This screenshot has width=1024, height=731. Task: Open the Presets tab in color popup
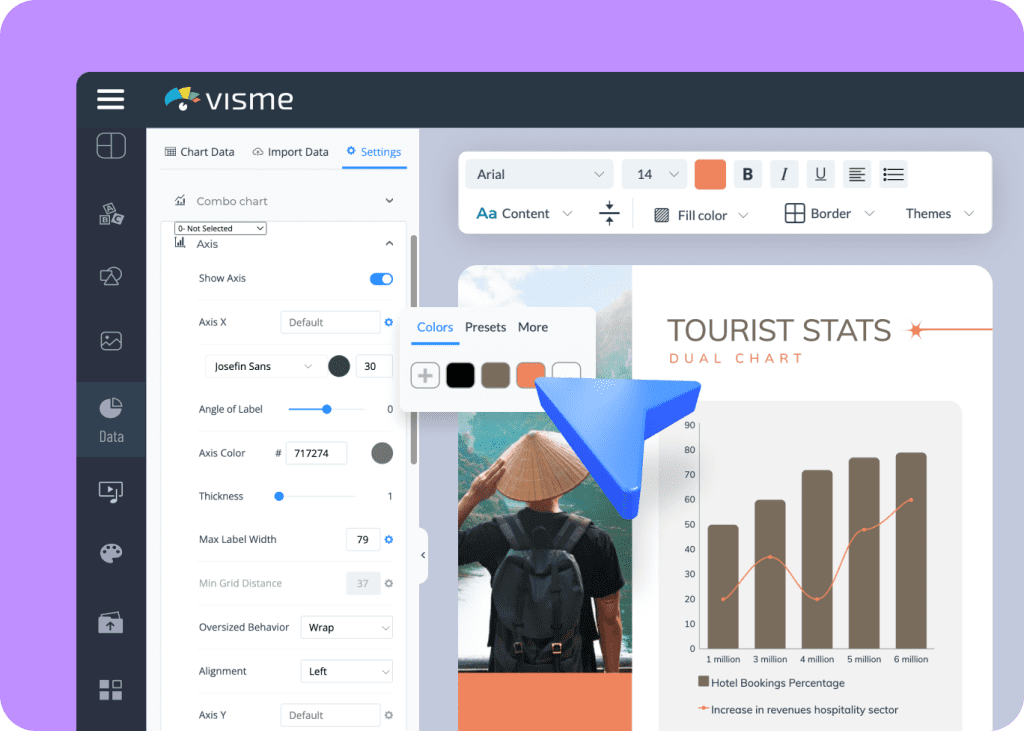tap(485, 327)
